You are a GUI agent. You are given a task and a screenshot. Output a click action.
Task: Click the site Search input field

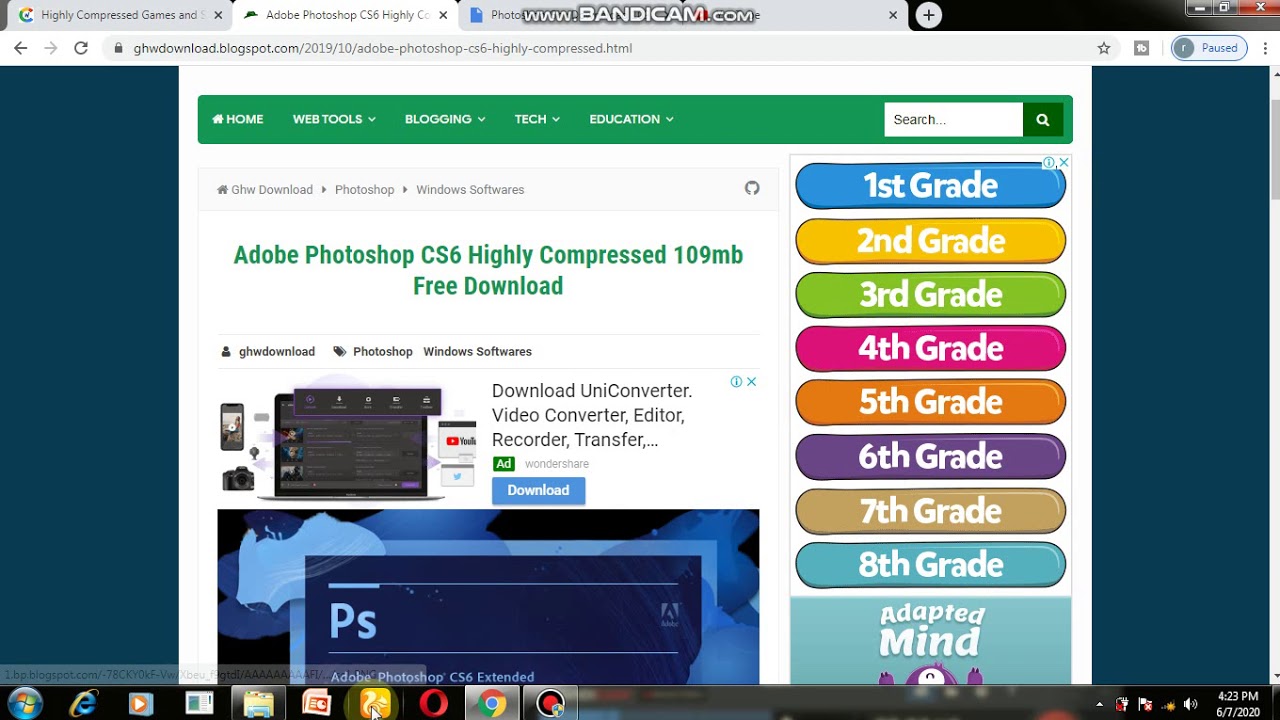pyautogui.click(x=954, y=119)
